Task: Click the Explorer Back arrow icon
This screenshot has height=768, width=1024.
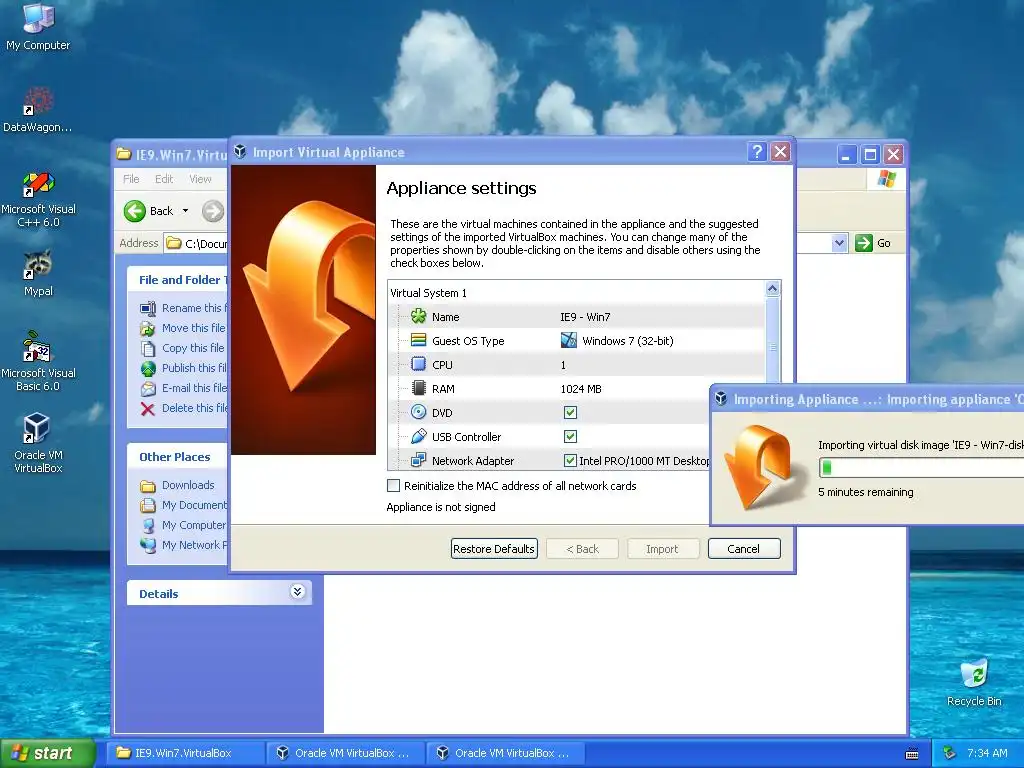Action: click(135, 211)
